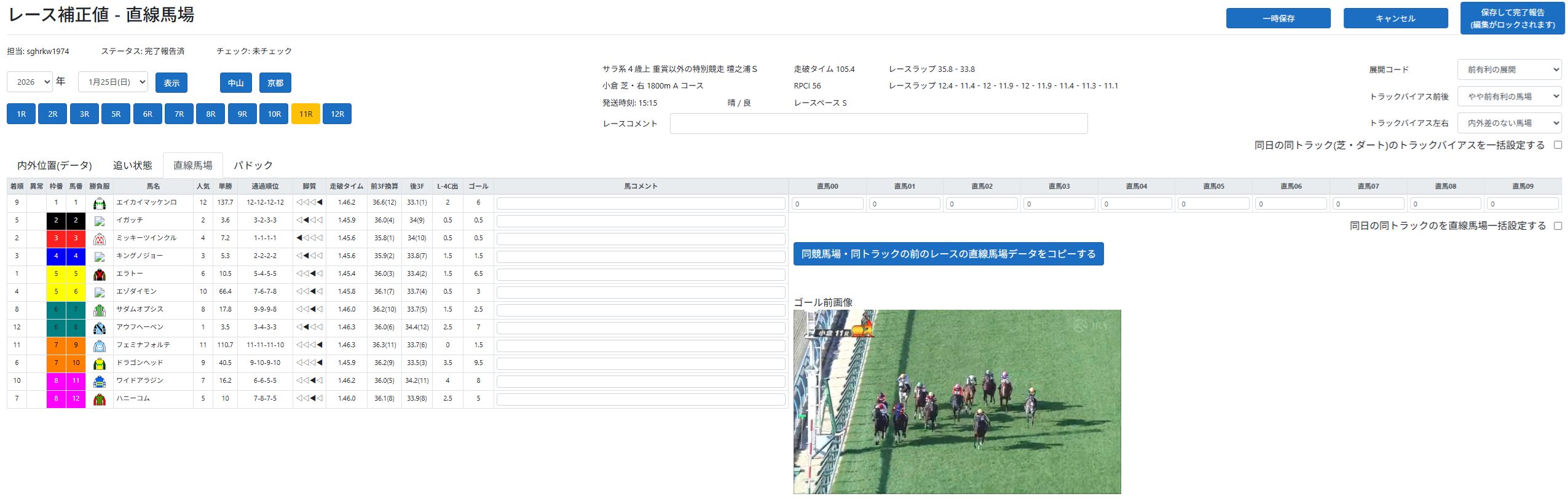The image size is (1568, 499).
Task: Click jockey silks icon for ミッキーツインクル
Action: pyautogui.click(x=99, y=239)
